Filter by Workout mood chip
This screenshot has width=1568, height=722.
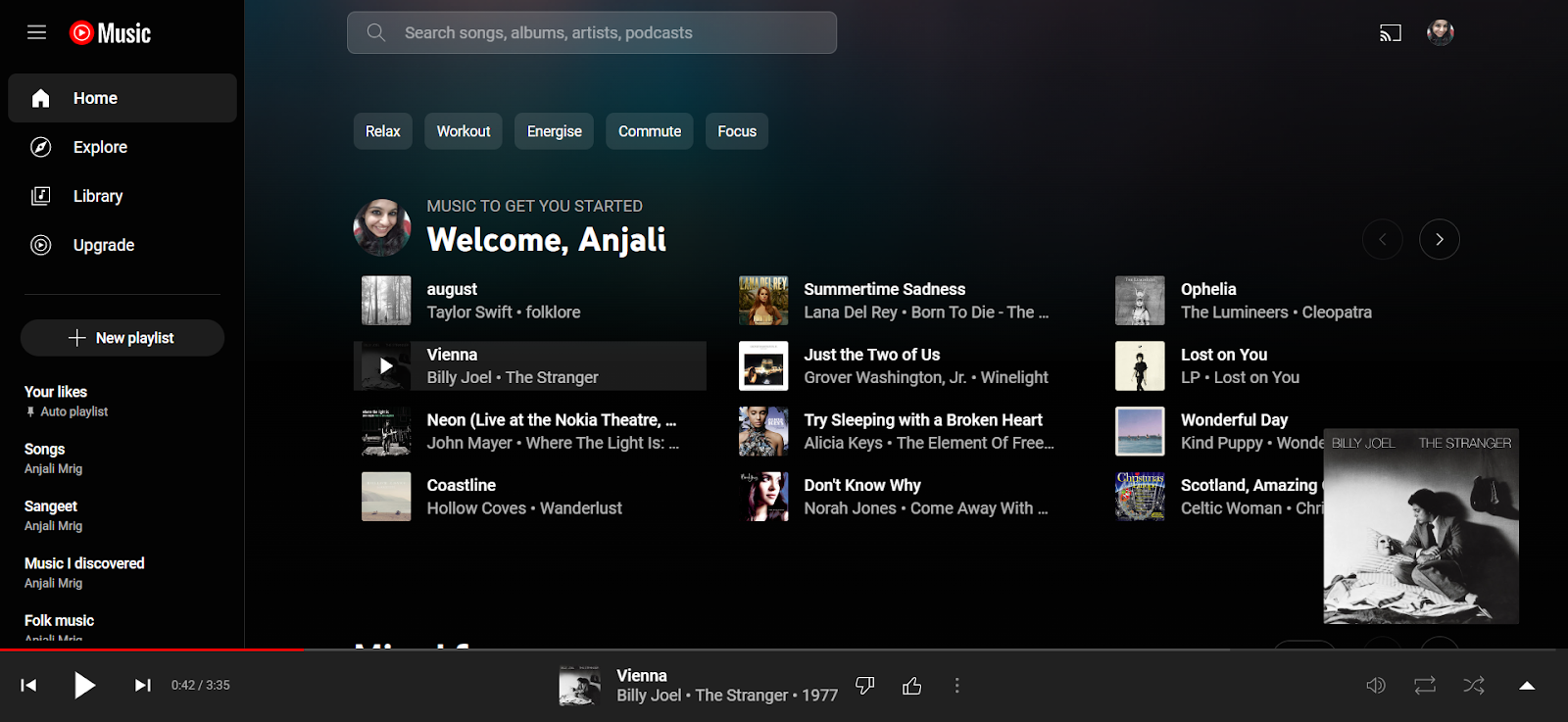[x=464, y=131]
